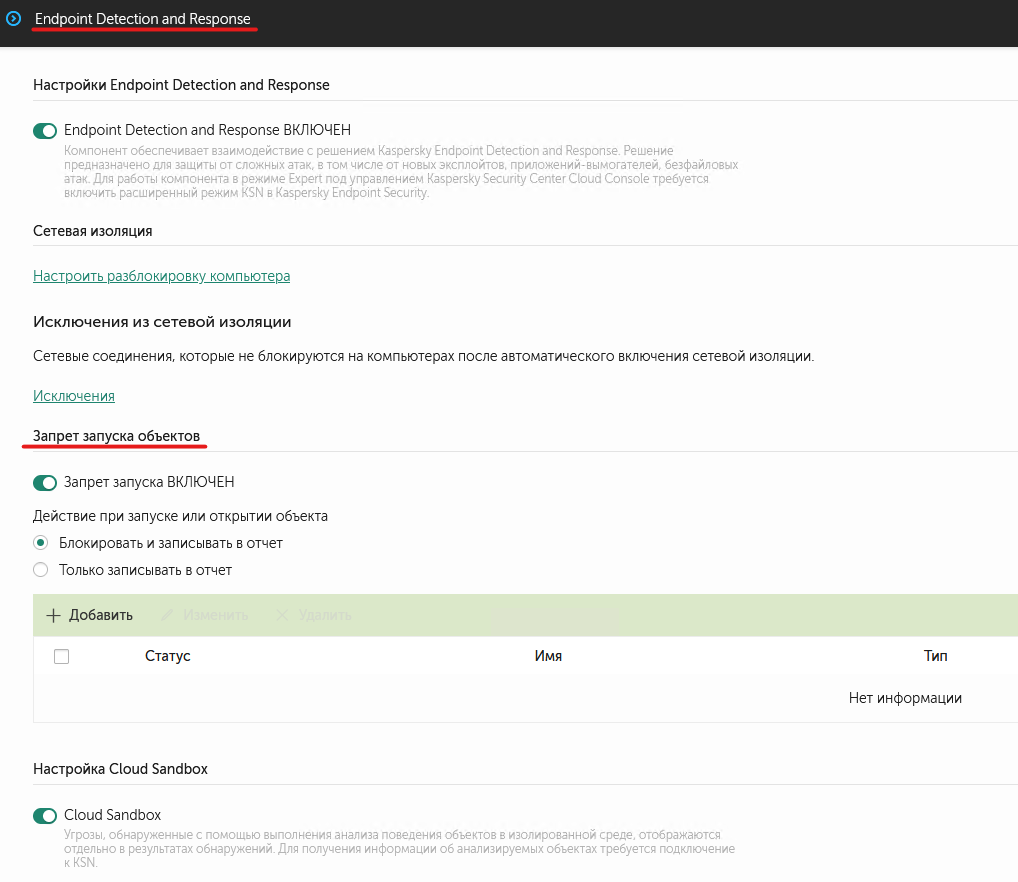
Task: Click Исключения из сетевой изоляции heading
Action: click(162, 322)
